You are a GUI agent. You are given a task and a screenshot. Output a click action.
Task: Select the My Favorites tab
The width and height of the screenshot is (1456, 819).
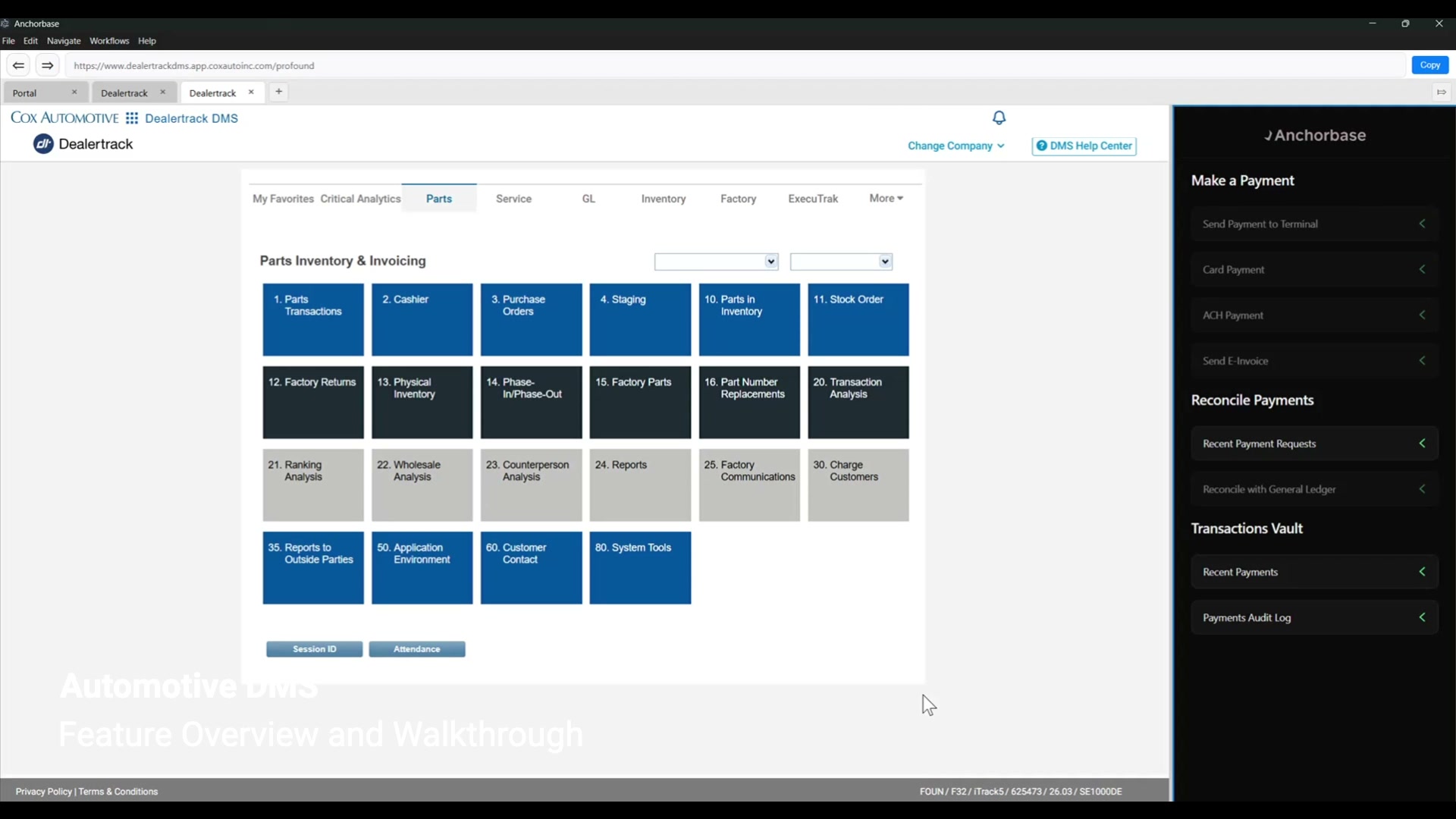(x=283, y=199)
